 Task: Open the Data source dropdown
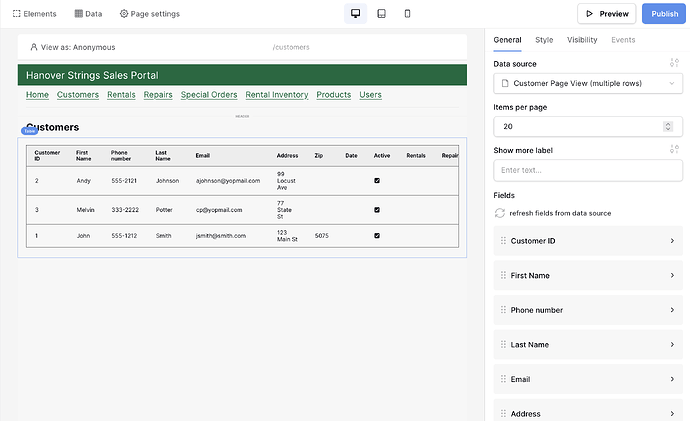tap(588, 84)
